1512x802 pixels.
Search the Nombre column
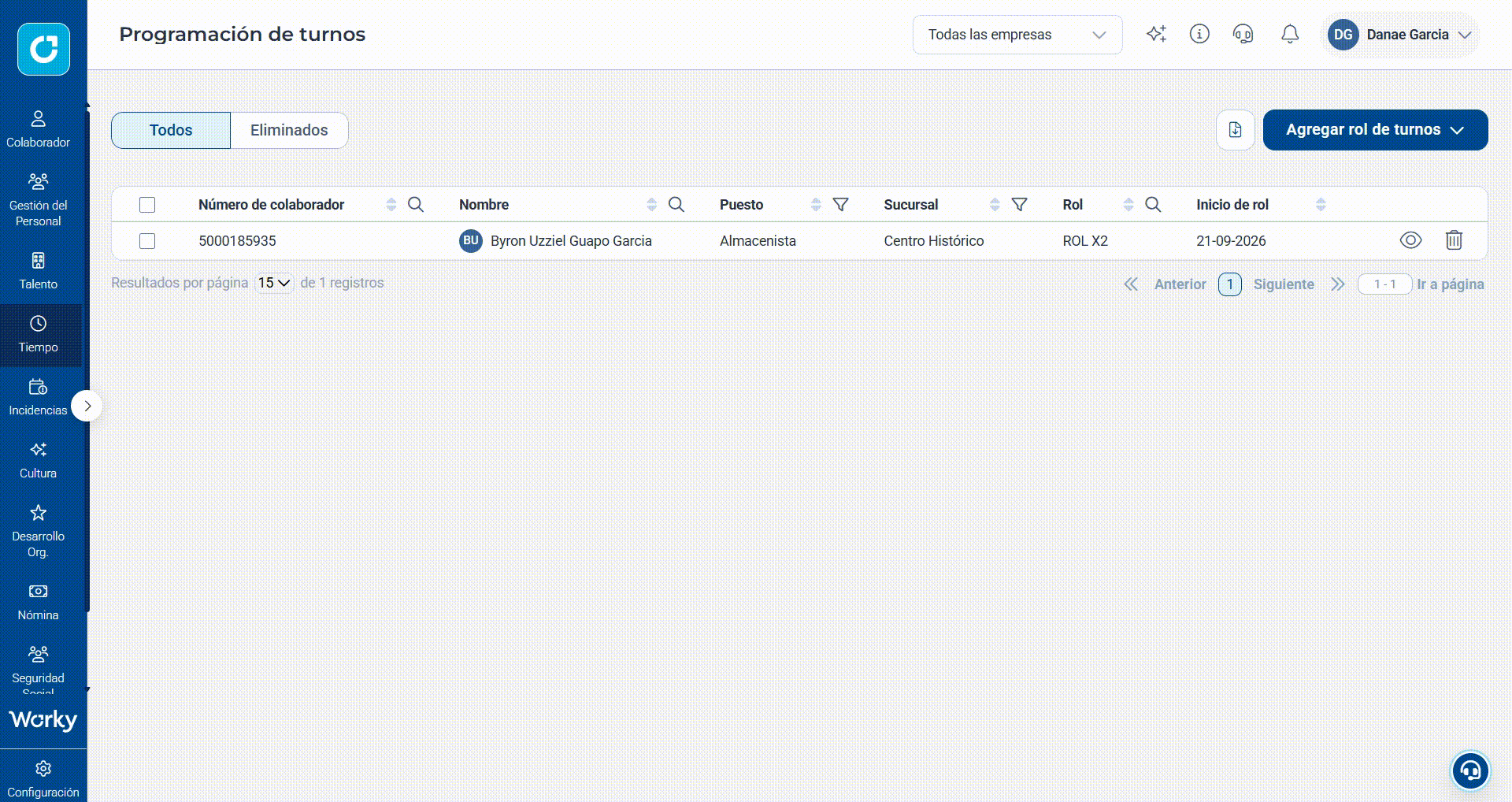click(x=676, y=205)
